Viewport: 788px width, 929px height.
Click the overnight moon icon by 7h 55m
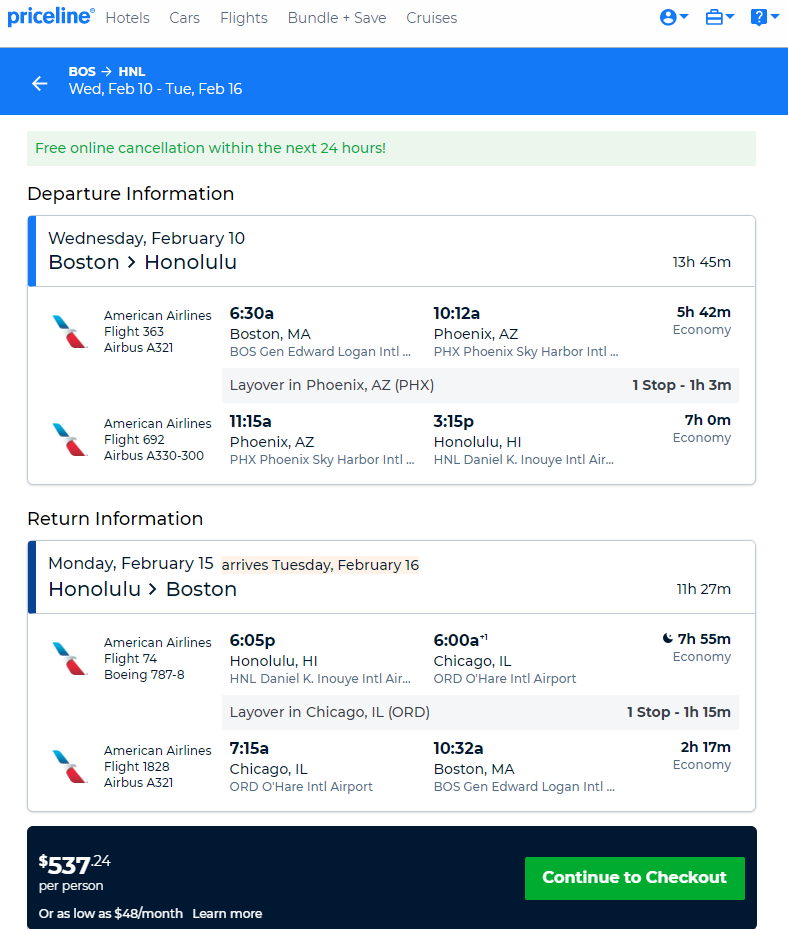(x=668, y=638)
